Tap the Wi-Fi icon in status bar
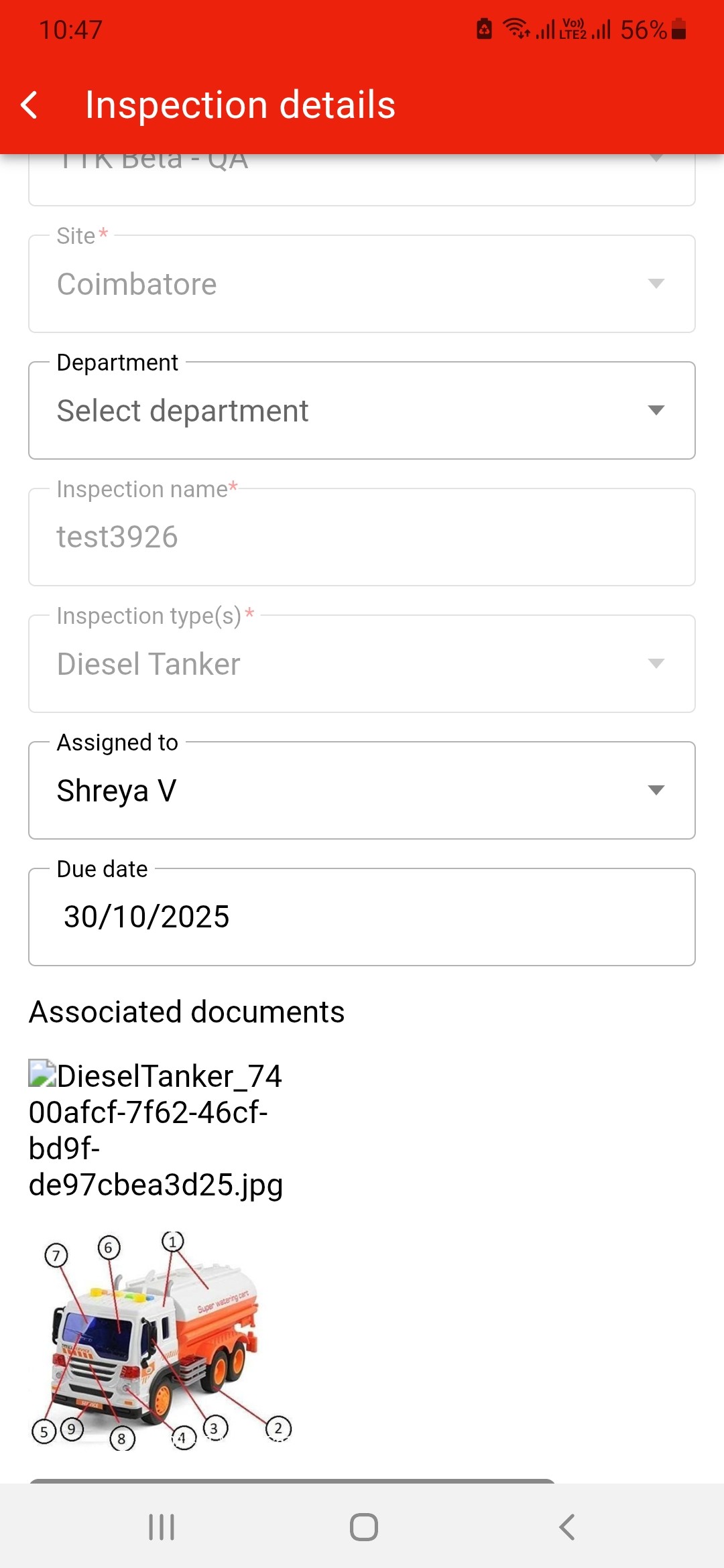Viewport: 724px width, 1568px height. coord(516,29)
